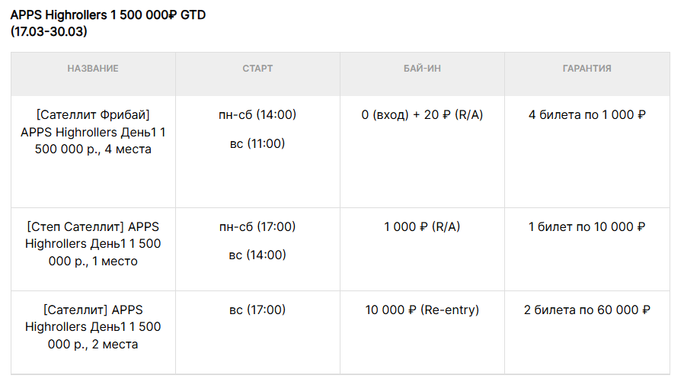This screenshot has height=385, width=700.
Task: Click the СТАРТ column header
Action: (x=258, y=68)
